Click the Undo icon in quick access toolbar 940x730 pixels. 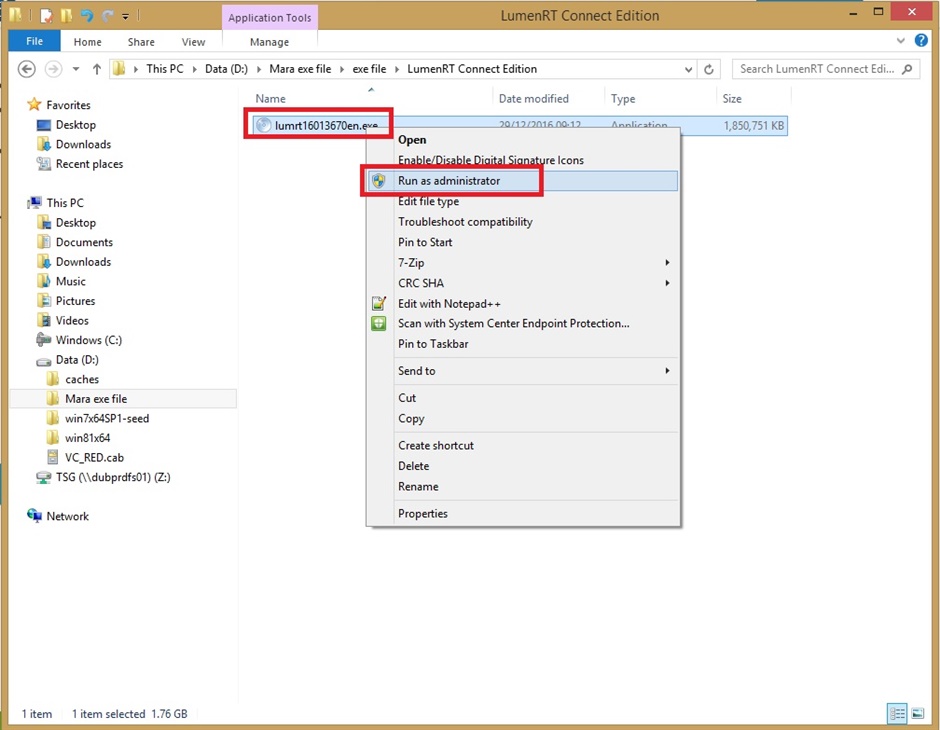click(86, 16)
